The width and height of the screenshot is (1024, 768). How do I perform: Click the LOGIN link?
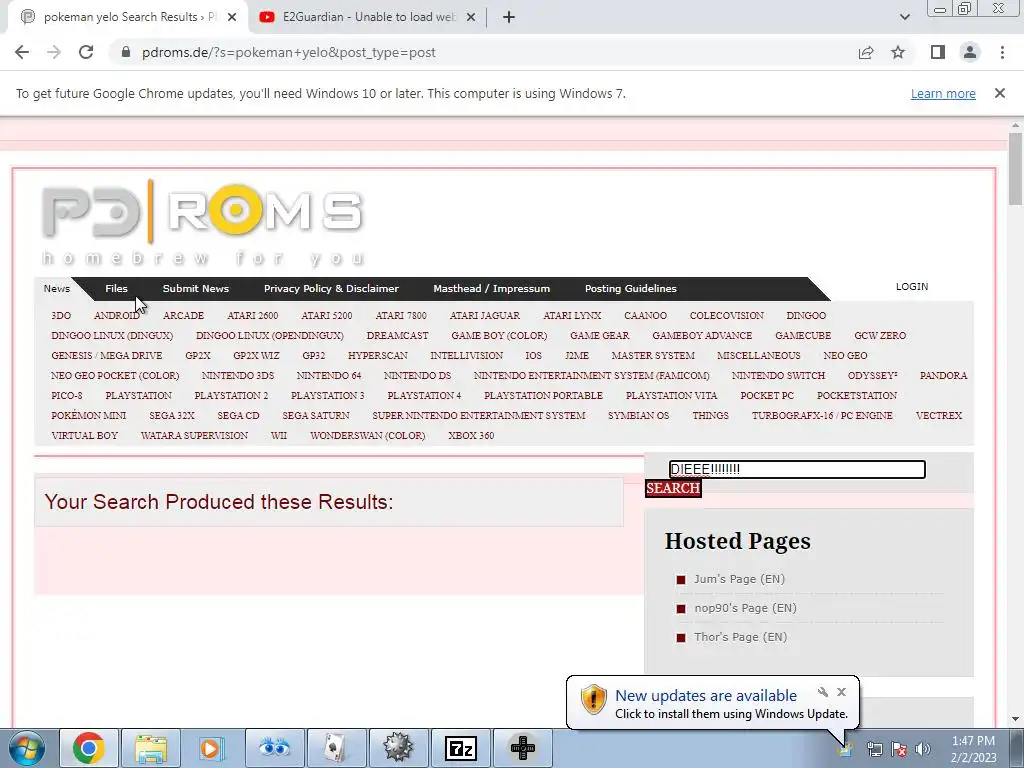pyautogui.click(x=912, y=287)
